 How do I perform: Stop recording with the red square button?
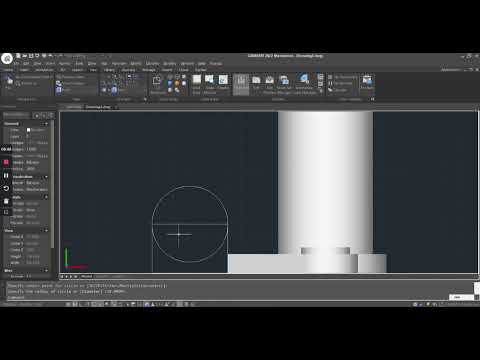click(6, 162)
